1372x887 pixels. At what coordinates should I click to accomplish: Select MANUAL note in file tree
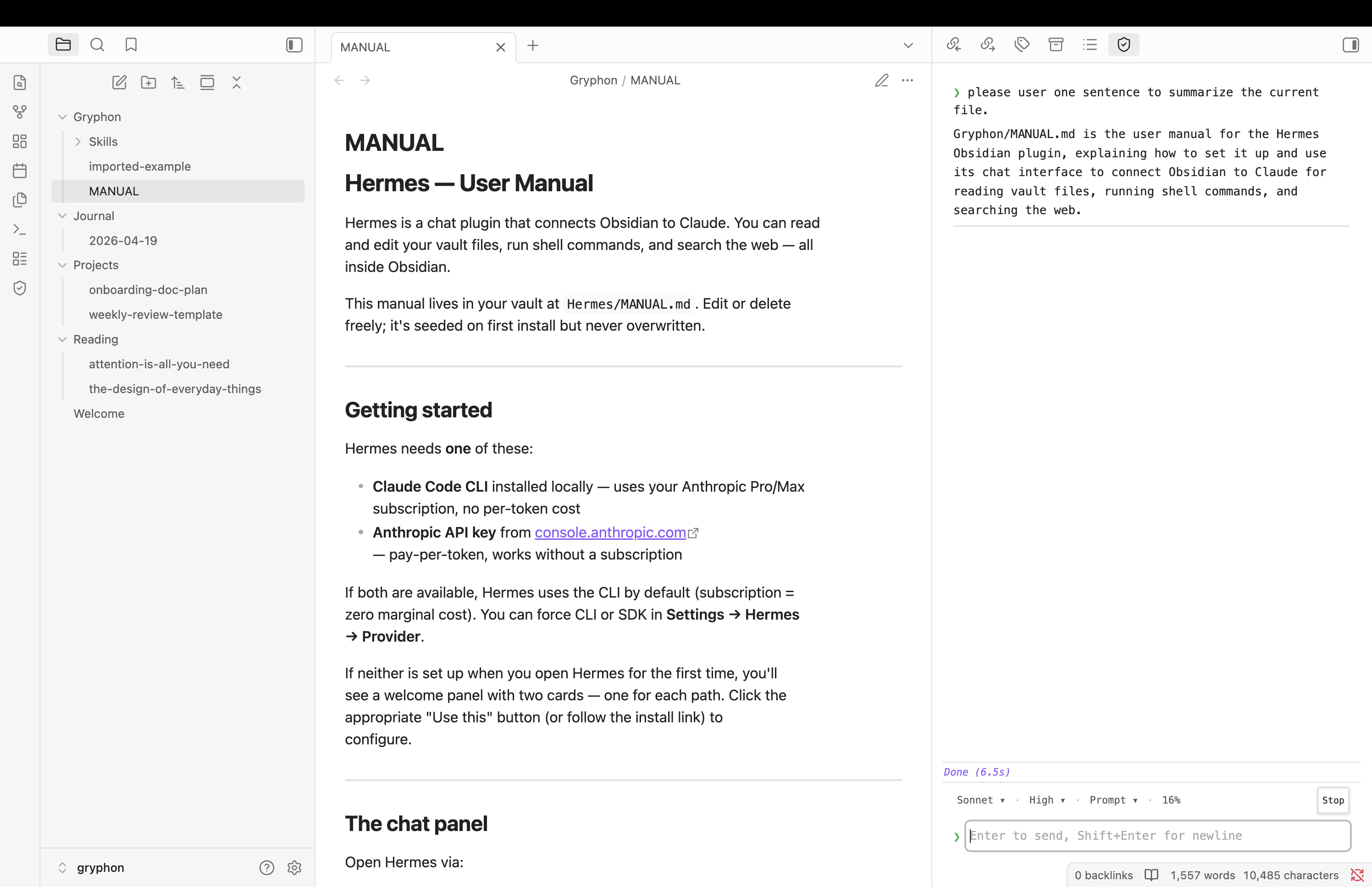[178, 191]
